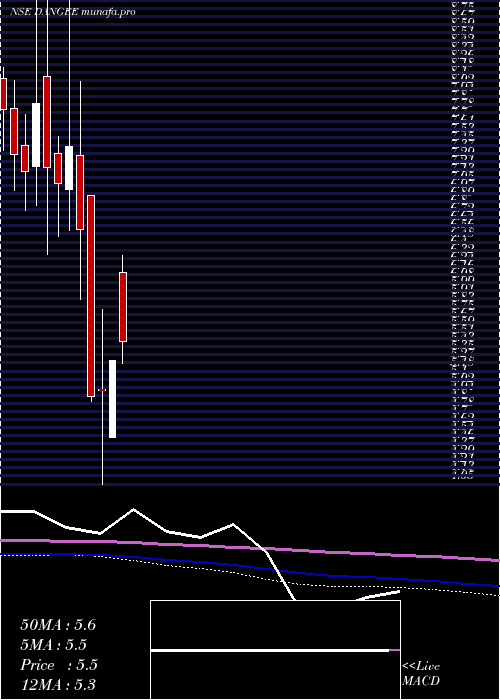Click the tiny red doji mark
Image resolution: width=500 pixels, height=700 pixels.
click(x=102, y=390)
